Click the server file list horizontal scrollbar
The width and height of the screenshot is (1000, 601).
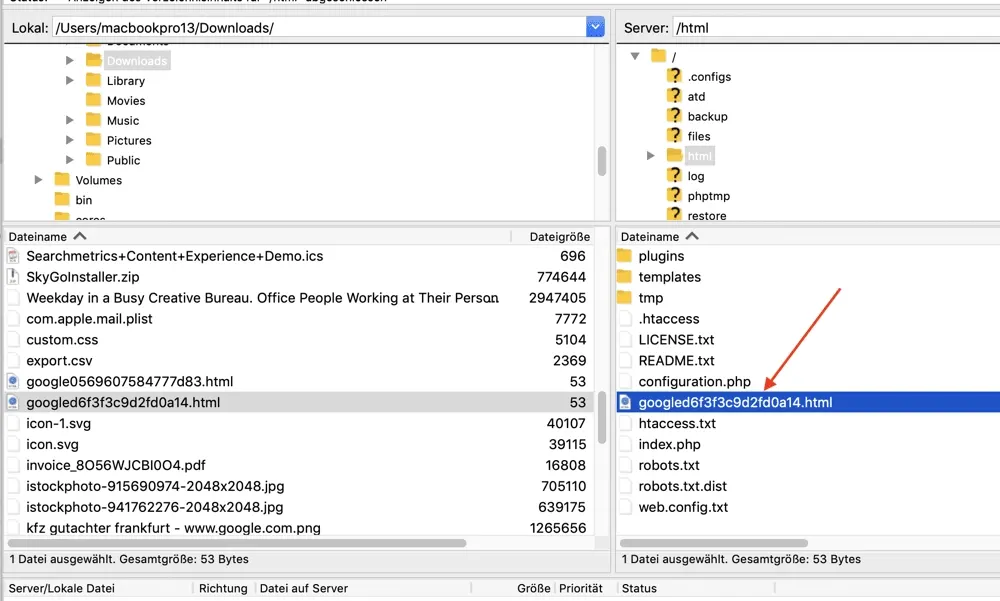click(x=714, y=543)
